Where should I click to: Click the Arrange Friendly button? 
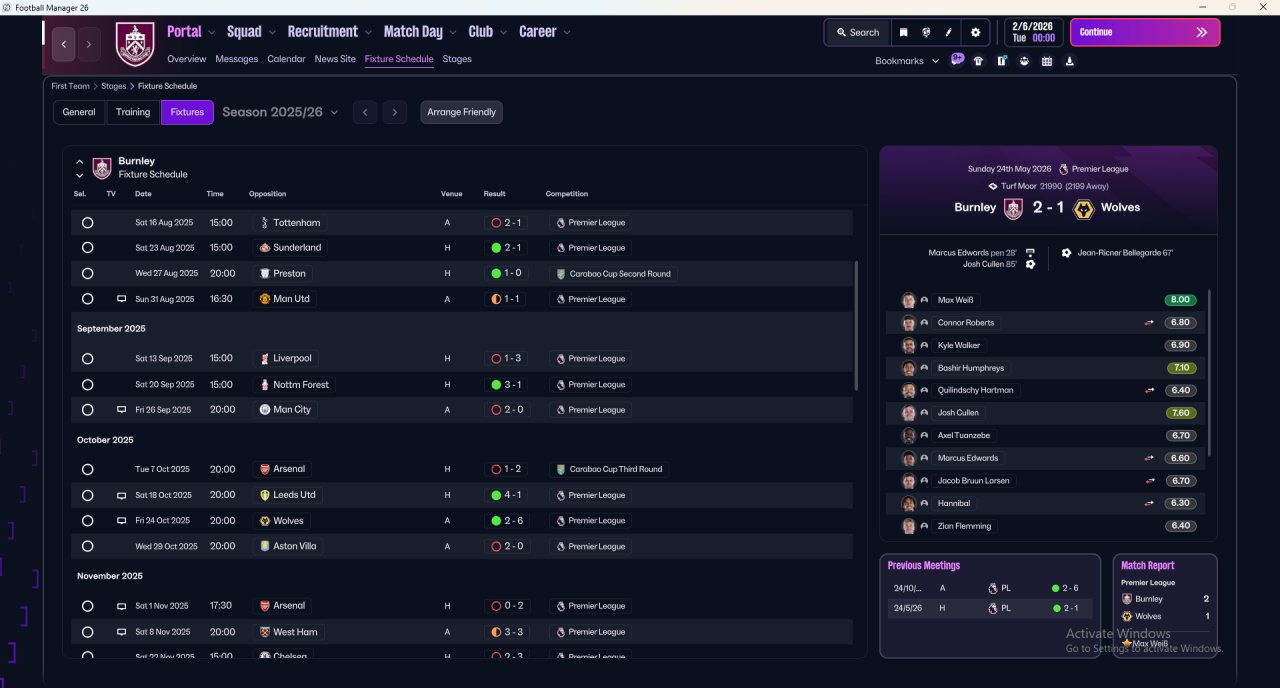461,112
